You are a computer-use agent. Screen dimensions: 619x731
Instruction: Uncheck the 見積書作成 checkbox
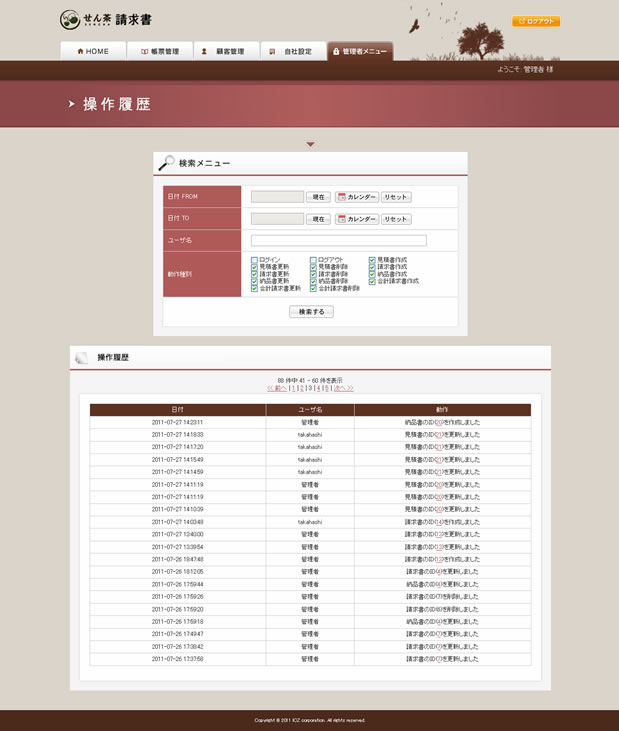point(372,260)
